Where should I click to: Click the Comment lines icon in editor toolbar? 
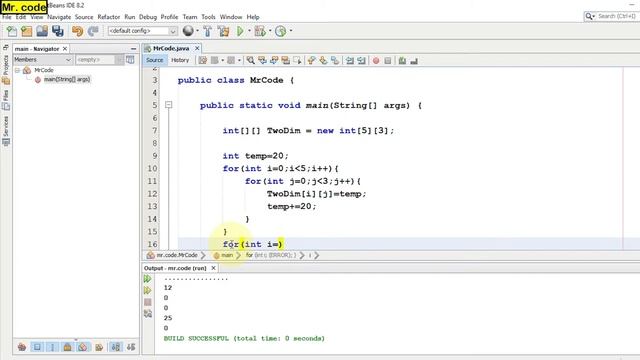point(402,60)
